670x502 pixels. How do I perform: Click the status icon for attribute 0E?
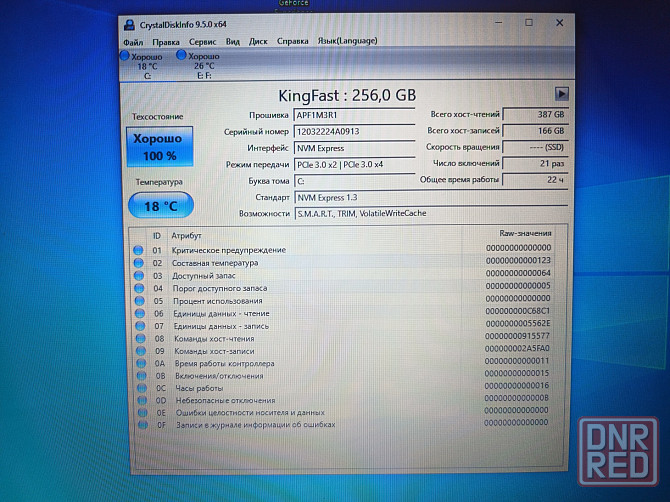[x=143, y=413]
